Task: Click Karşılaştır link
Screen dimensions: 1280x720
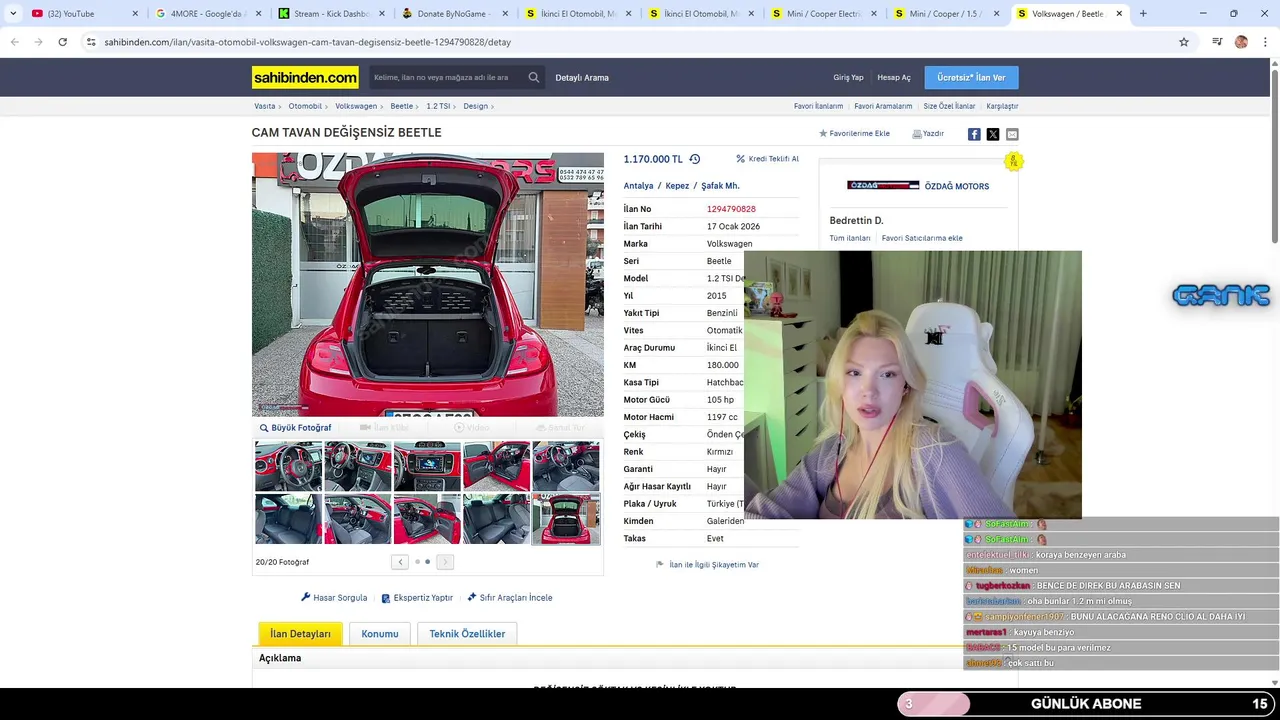Action: point(1002,106)
